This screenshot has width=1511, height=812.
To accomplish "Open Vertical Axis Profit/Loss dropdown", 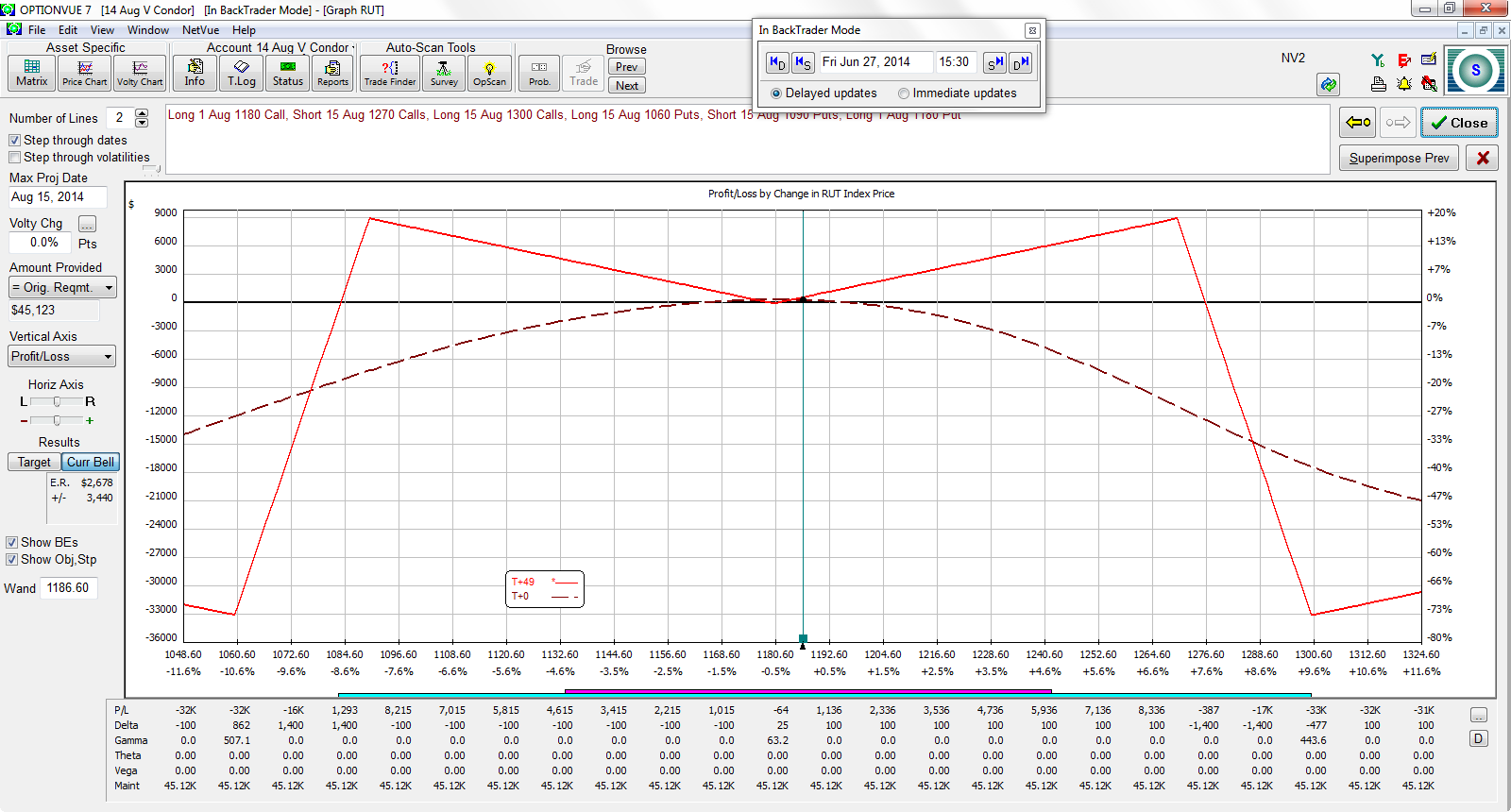I will click(x=62, y=356).
